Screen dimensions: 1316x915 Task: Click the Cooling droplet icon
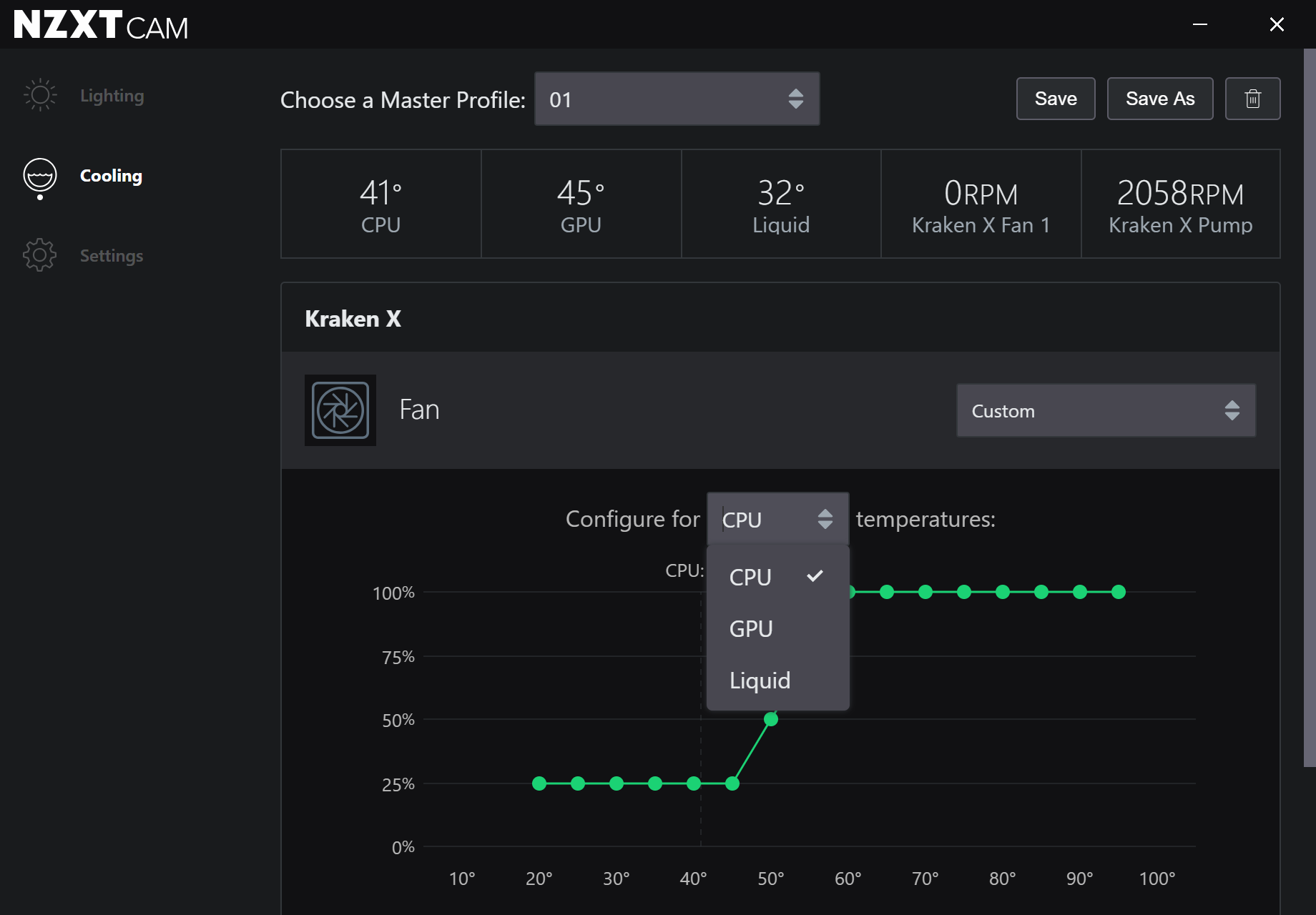click(40, 177)
